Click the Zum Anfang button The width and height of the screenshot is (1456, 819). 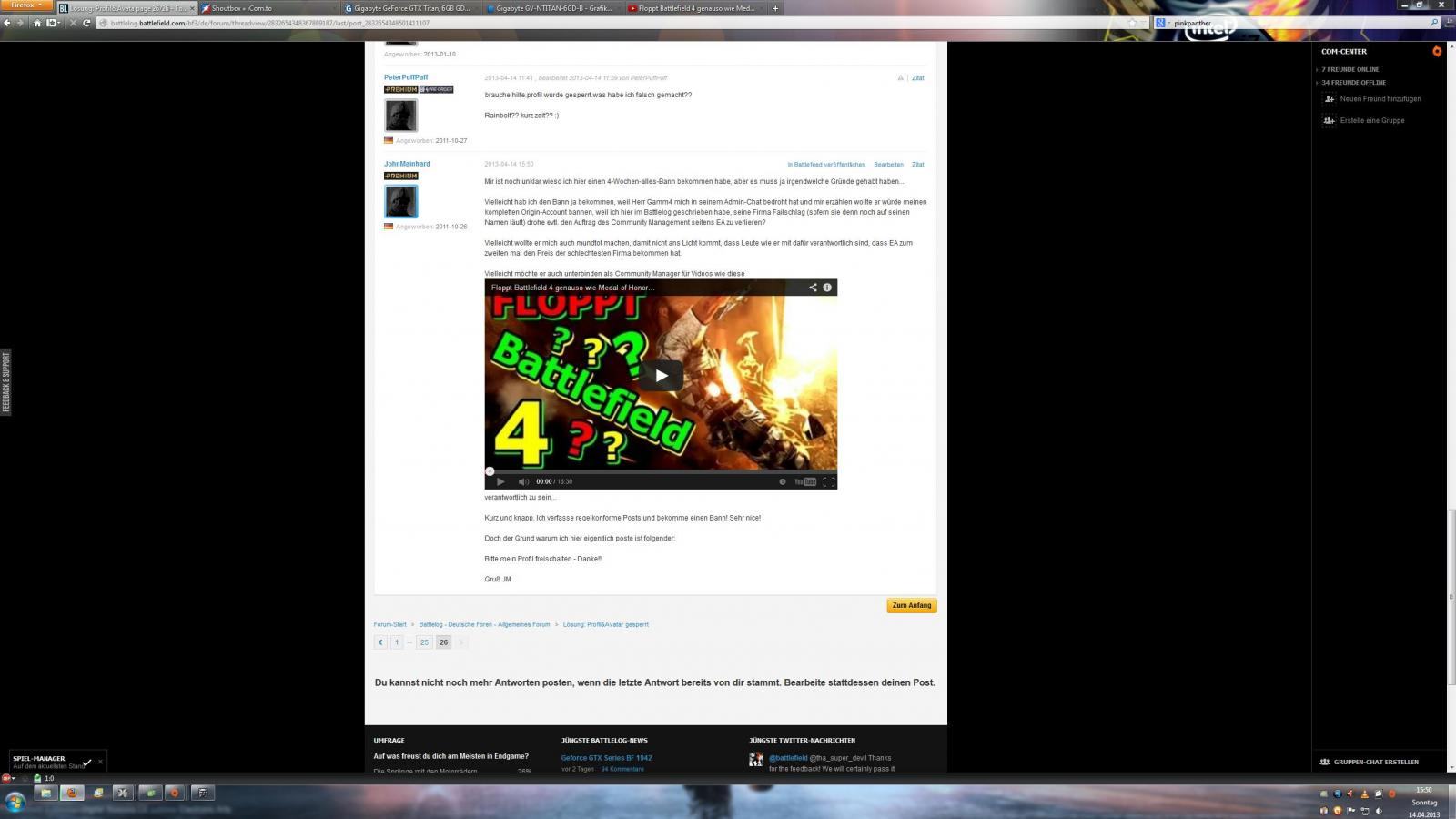coord(912,605)
